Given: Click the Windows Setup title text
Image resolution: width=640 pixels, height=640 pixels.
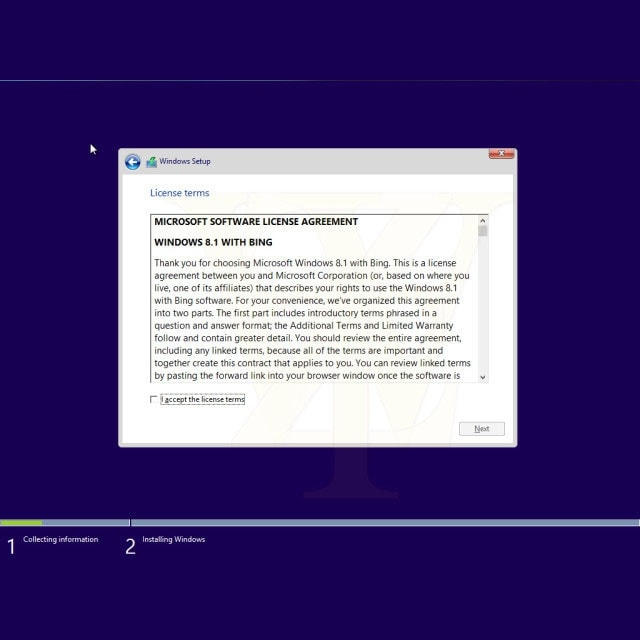Looking at the screenshot, I should pos(184,161).
